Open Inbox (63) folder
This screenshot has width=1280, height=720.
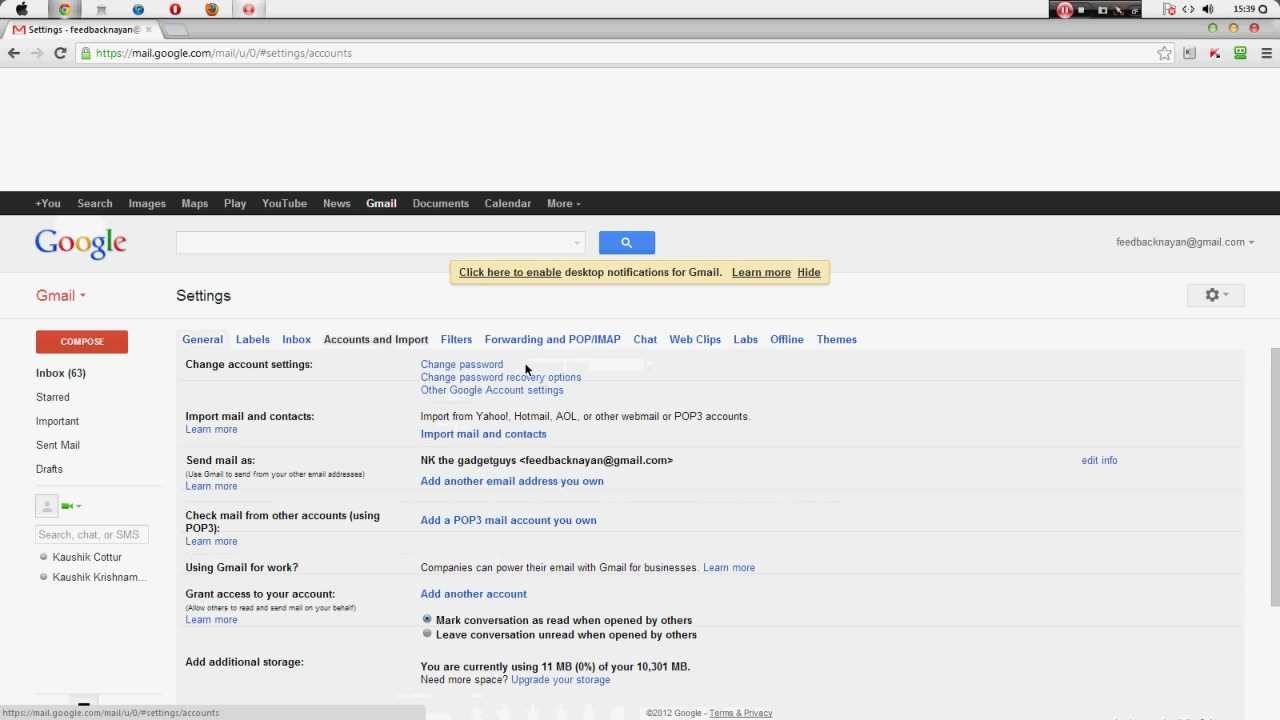61,373
